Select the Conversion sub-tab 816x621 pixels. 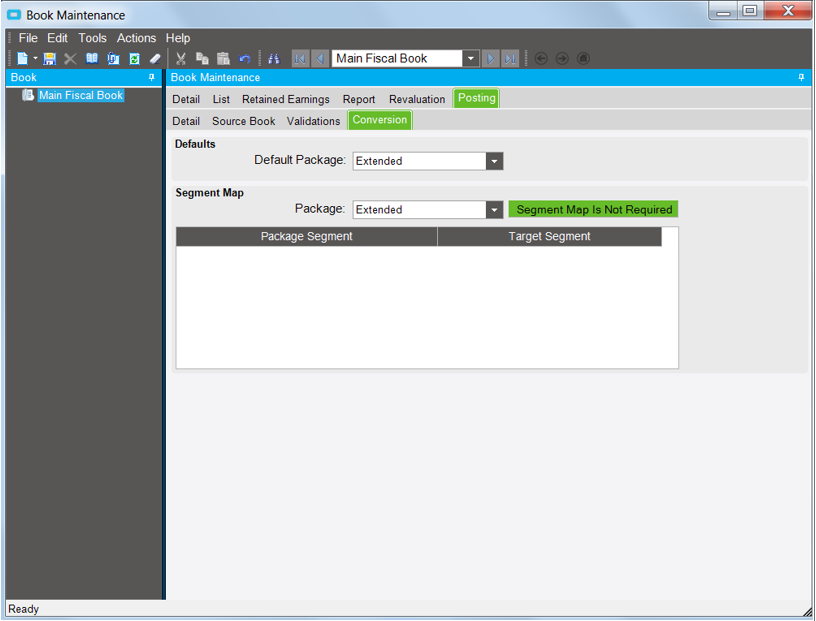(380, 120)
